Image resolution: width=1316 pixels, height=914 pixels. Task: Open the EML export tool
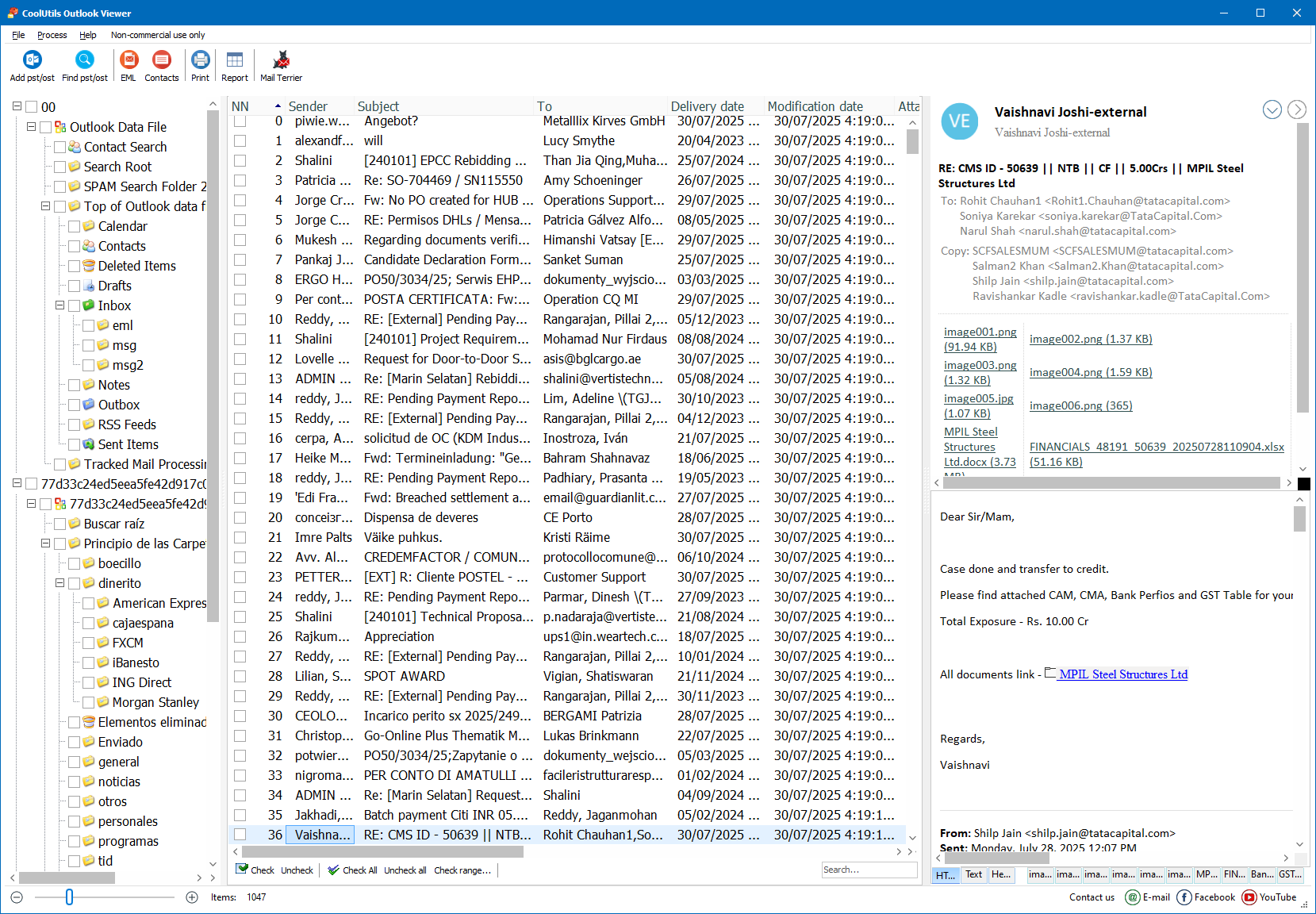[x=129, y=66]
